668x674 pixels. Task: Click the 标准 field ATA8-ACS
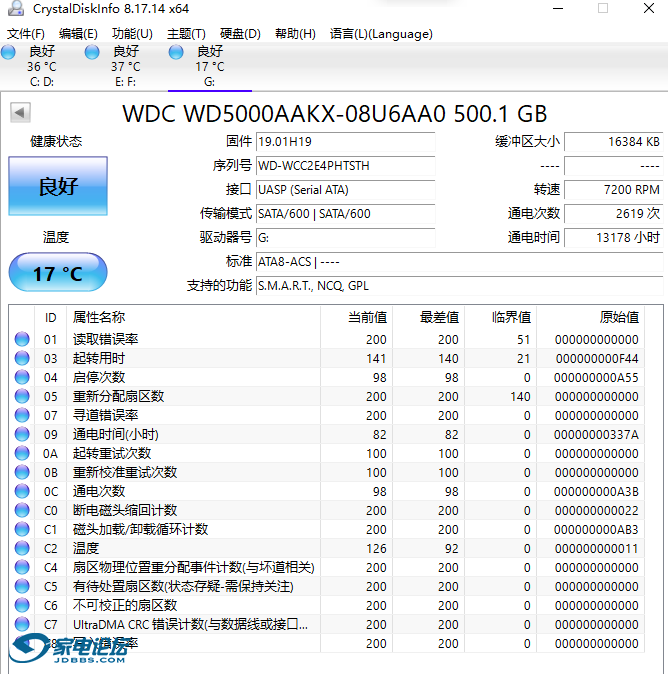[x=460, y=262]
